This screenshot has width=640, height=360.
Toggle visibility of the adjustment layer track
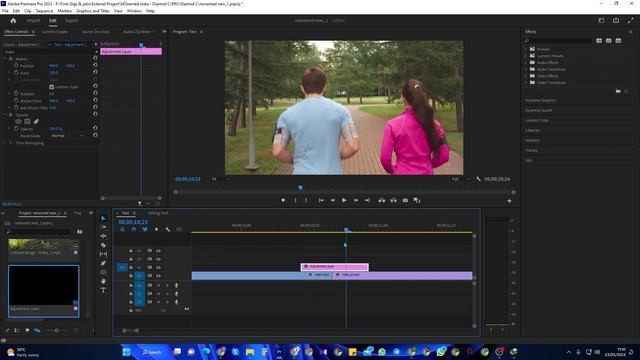(158, 267)
